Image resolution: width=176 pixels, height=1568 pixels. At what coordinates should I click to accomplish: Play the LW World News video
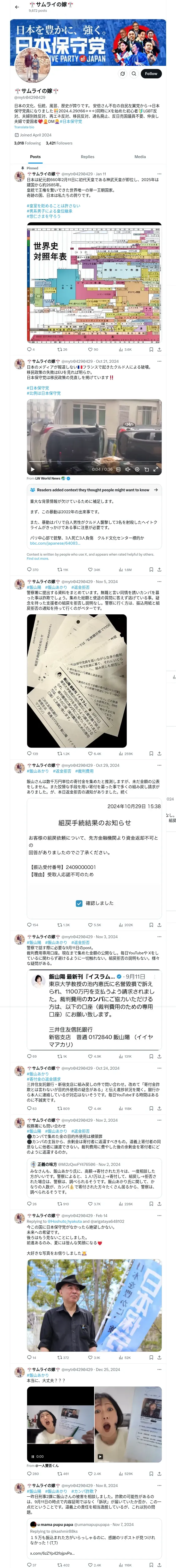pyautogui.click(x=33, y=469)
